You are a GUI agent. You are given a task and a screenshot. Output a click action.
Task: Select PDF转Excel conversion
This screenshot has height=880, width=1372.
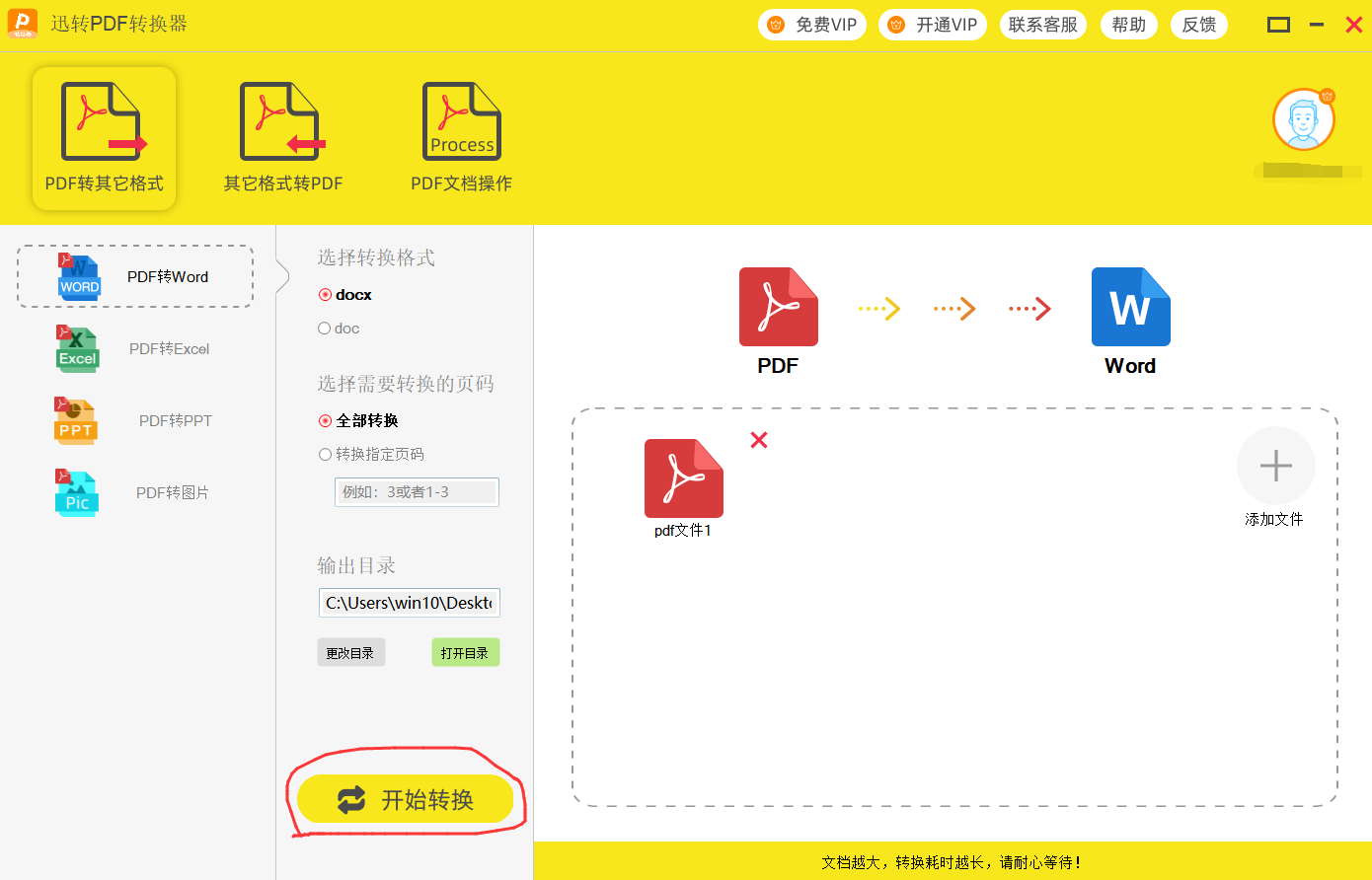[x=135, y=349]
